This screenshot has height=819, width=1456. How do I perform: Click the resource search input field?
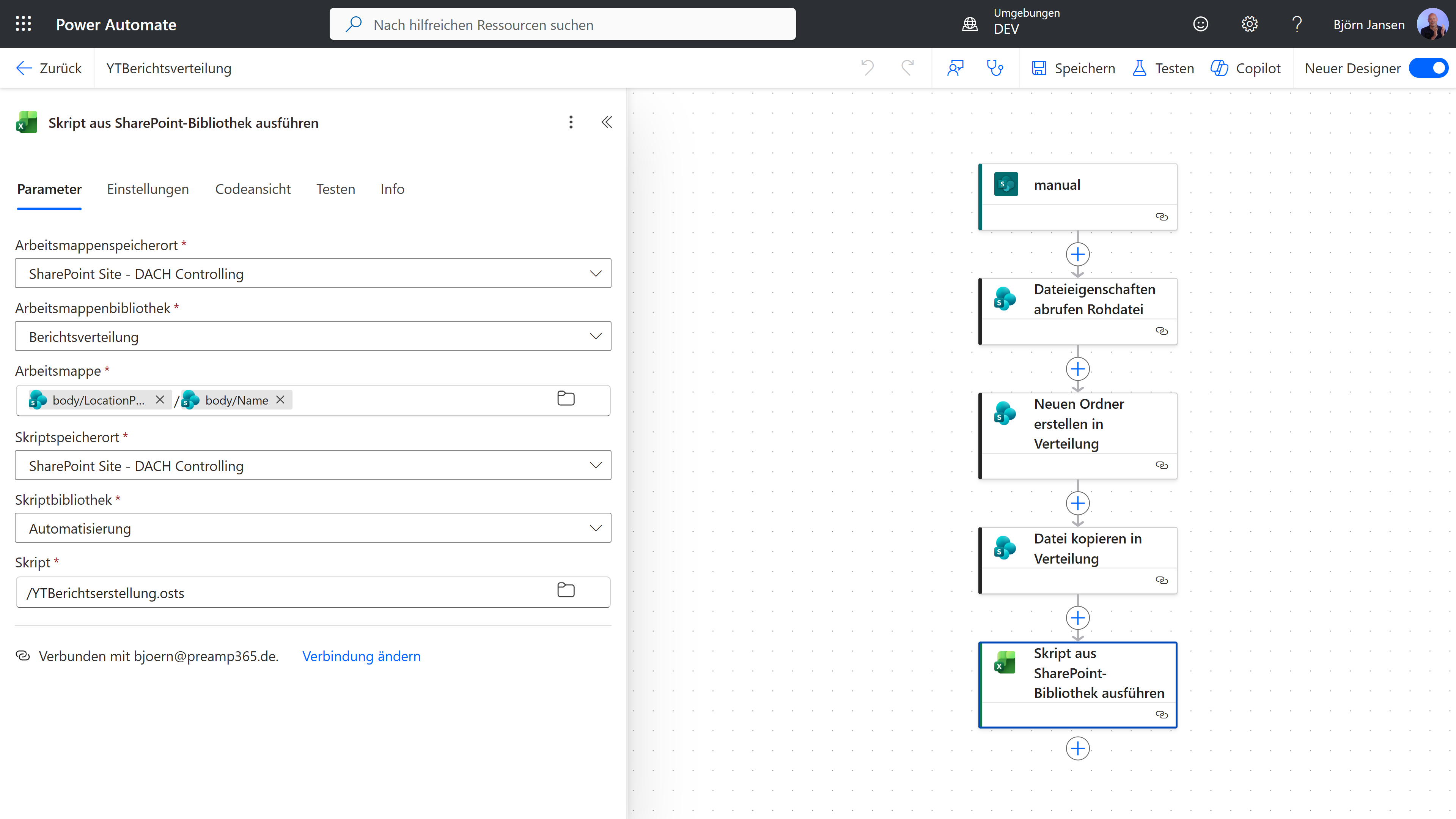click(562, 24)
